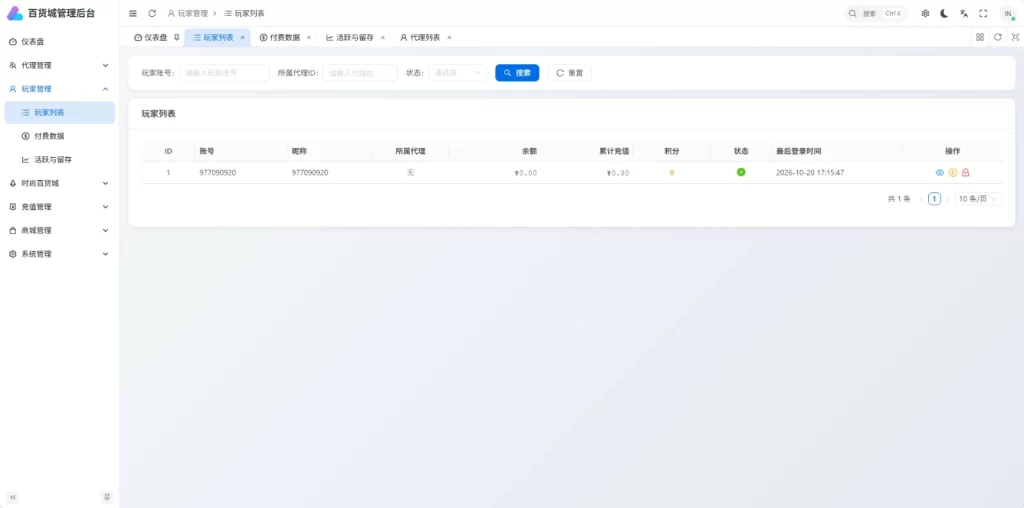Expand the 商城管理 sidebar menu
Screen dimensions: 1024x508
(60, 230)
